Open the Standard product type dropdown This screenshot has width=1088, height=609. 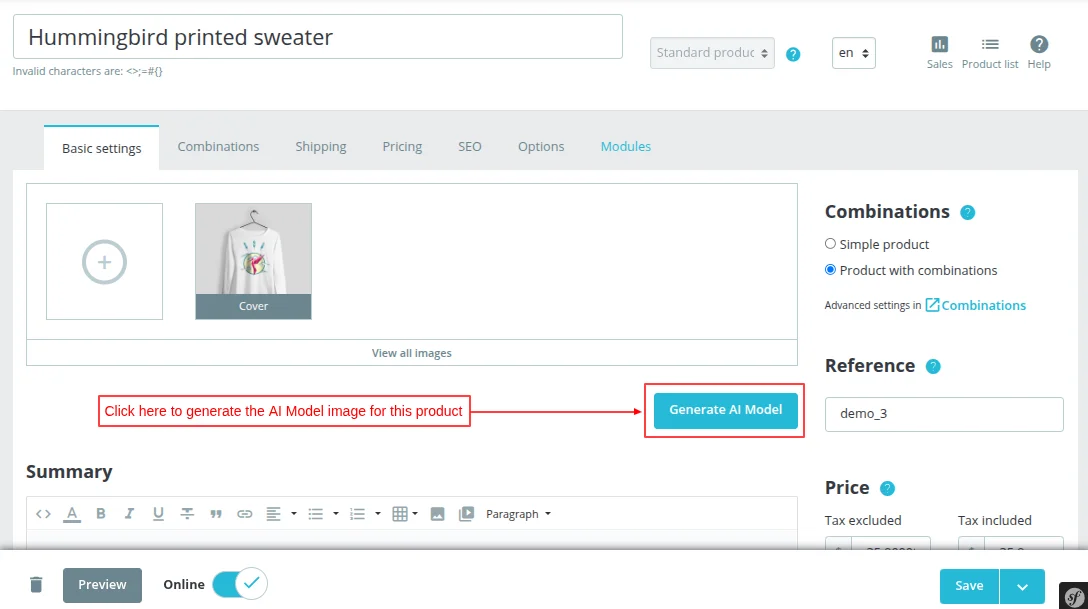711,52
